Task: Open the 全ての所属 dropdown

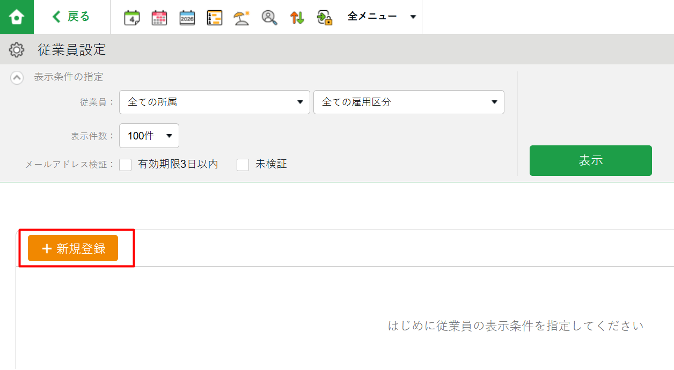Action: pos(214,102)
